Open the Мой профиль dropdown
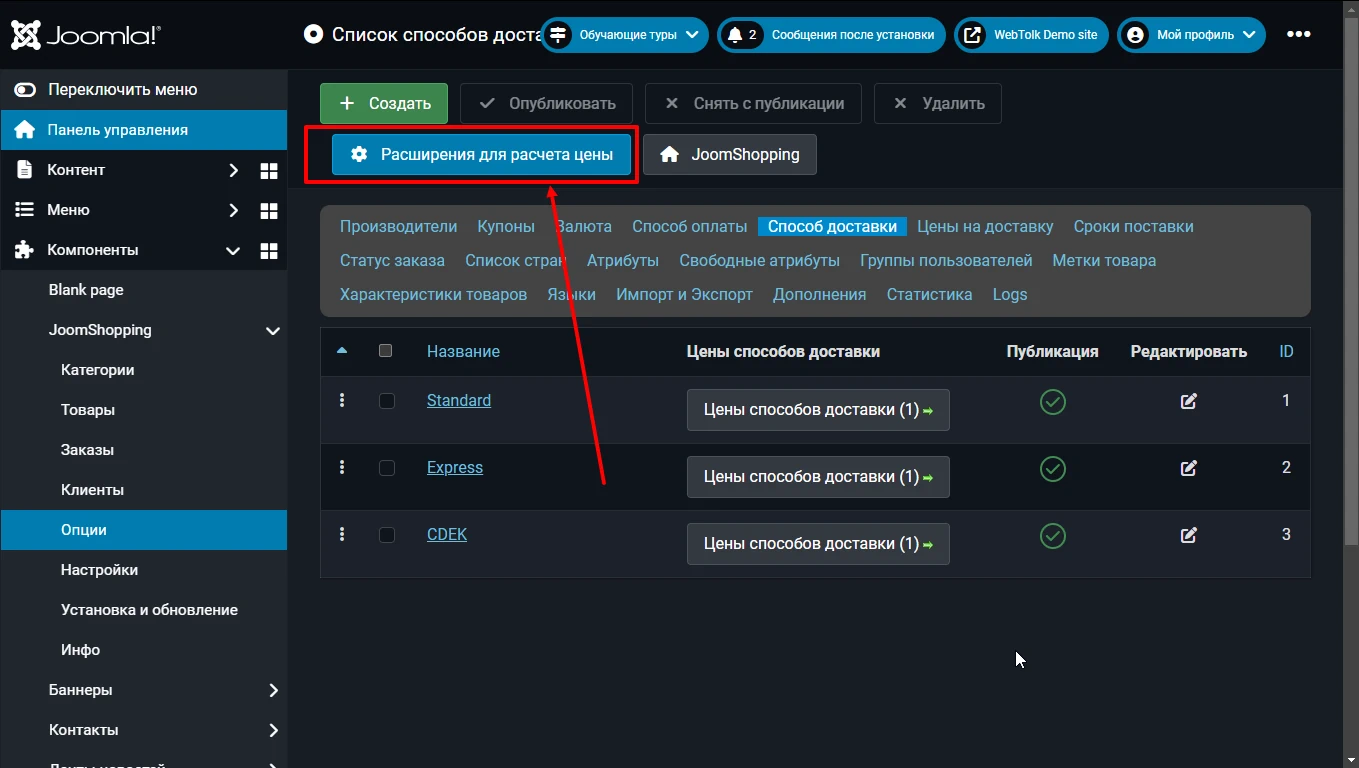This screenshot has width=1359, height=768. pyautogui.click(x=1191, y=35)
